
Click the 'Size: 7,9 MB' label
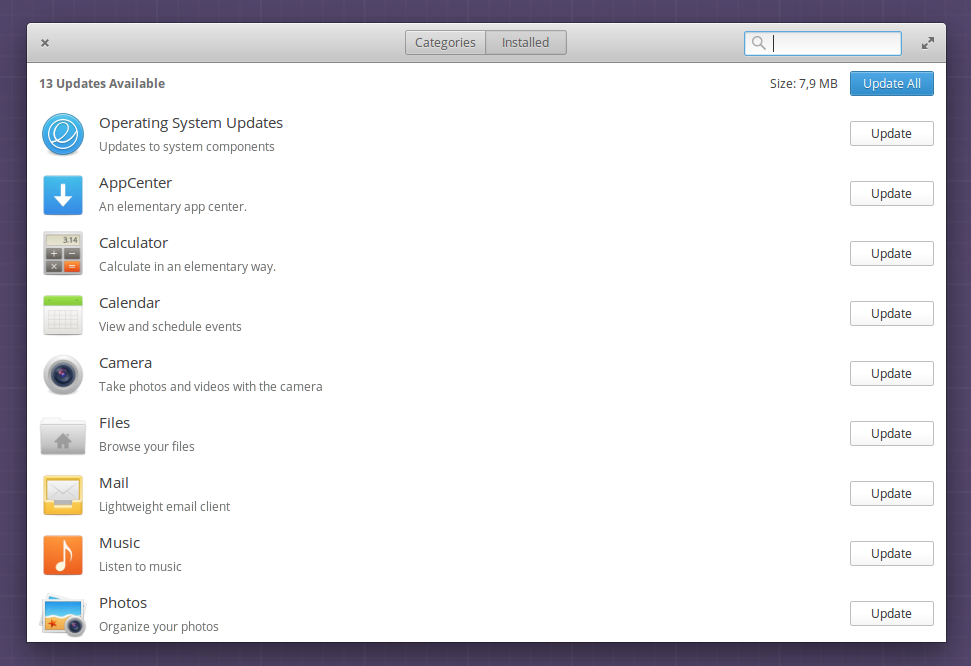pos(804,84)
